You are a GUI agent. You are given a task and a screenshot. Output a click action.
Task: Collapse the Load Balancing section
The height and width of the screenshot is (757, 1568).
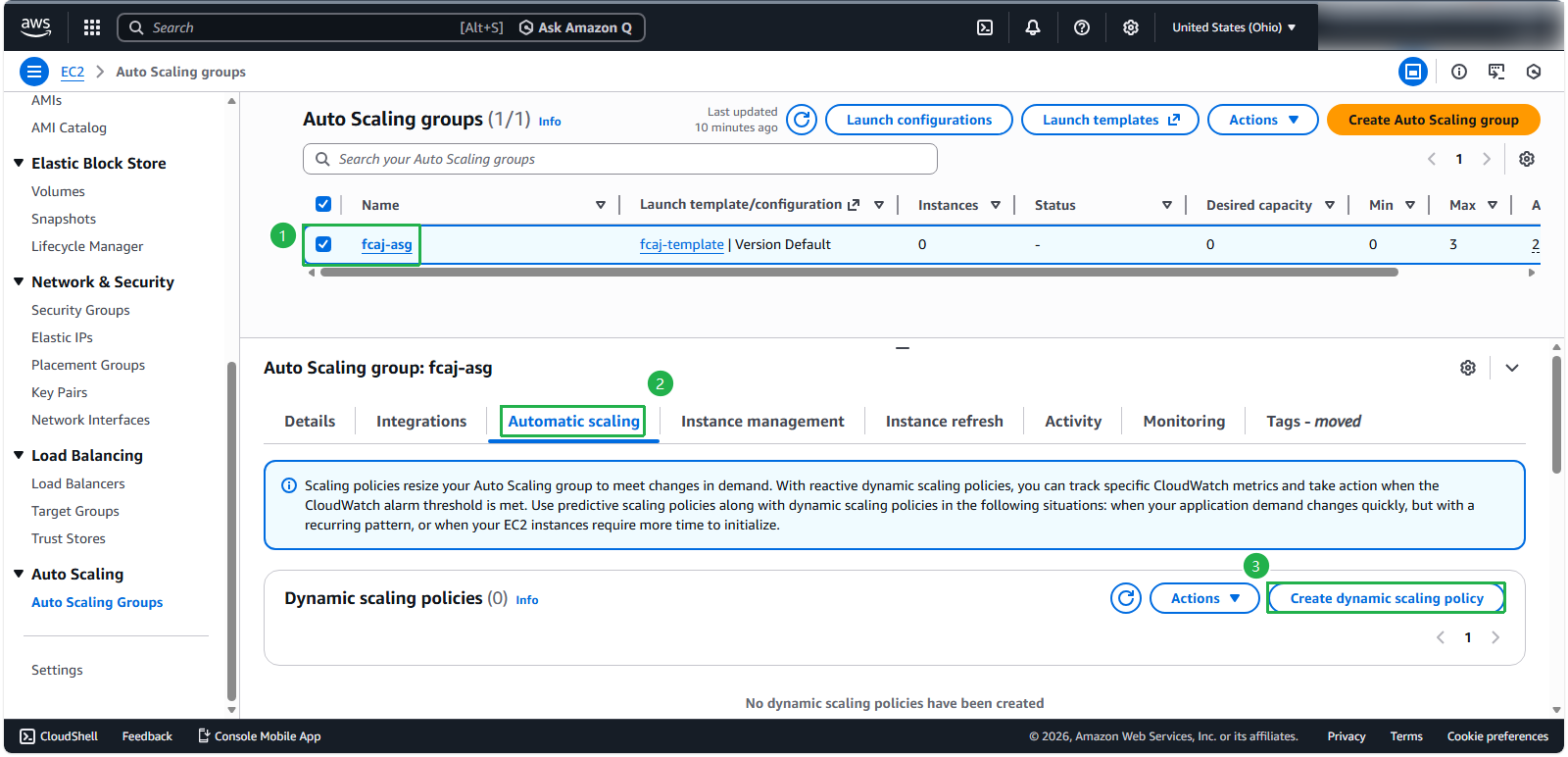pyautogui.click(x=19, y=455)
